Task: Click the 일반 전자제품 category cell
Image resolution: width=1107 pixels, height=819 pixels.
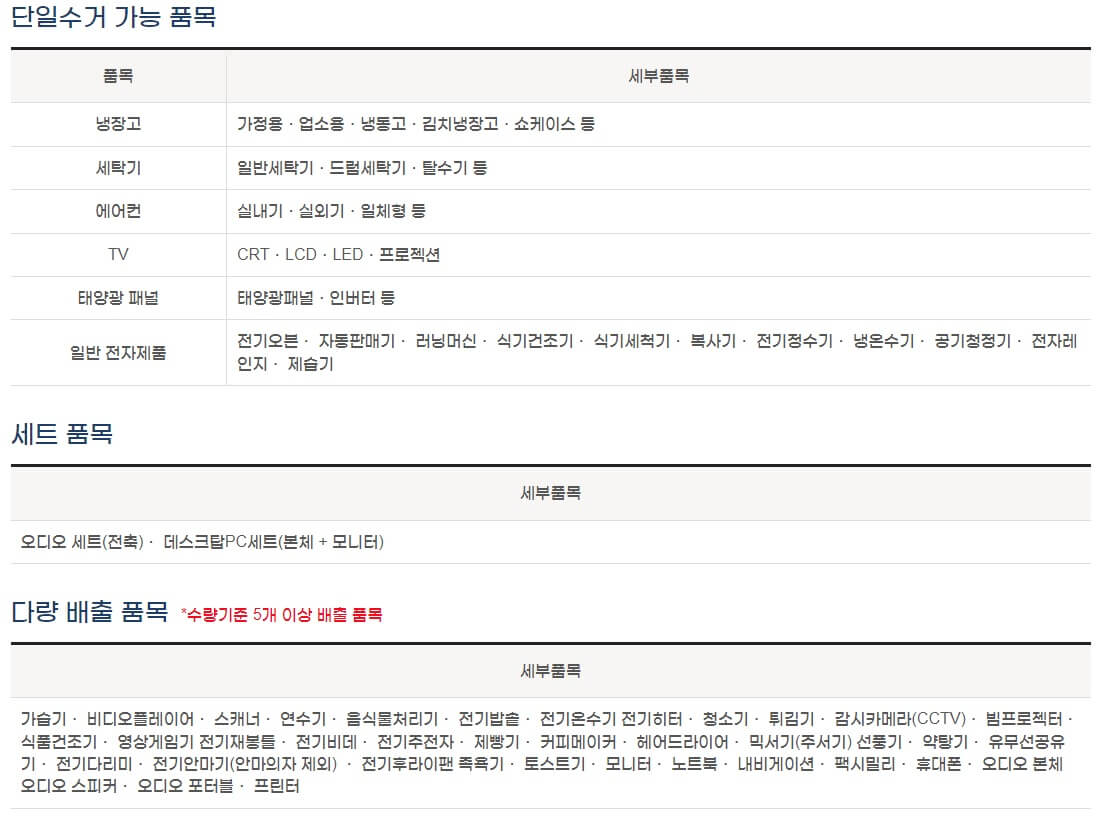Action: [117, 352]
